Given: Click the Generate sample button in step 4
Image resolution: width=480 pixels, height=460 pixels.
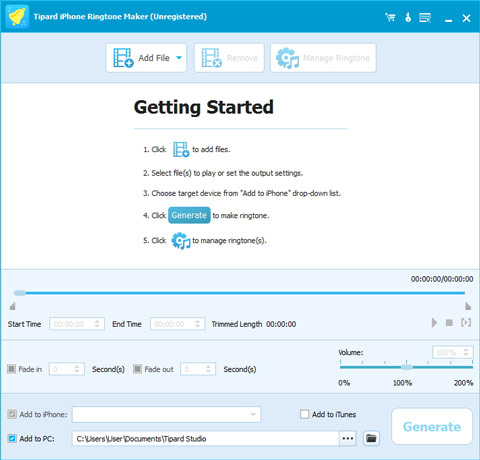Looking at the screenshot, I should [189, 215].
